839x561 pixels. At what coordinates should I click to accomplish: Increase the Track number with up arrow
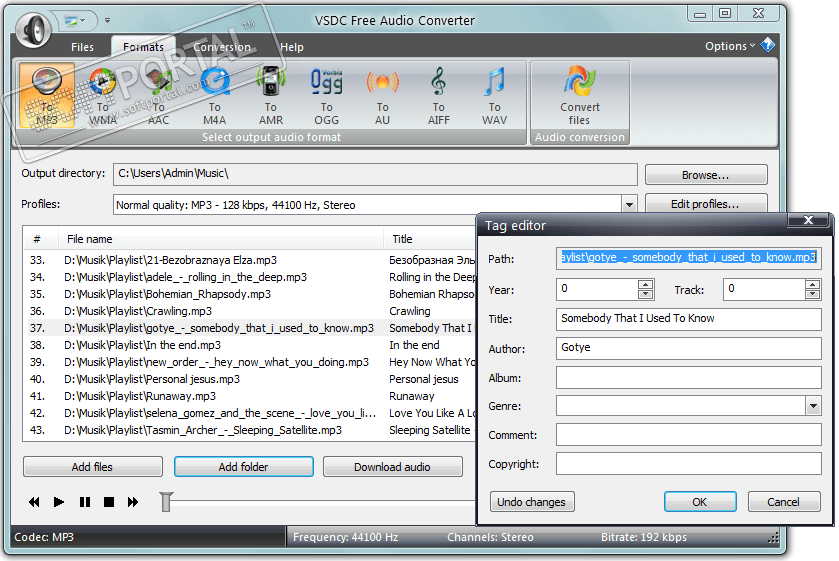coord(813,284)
